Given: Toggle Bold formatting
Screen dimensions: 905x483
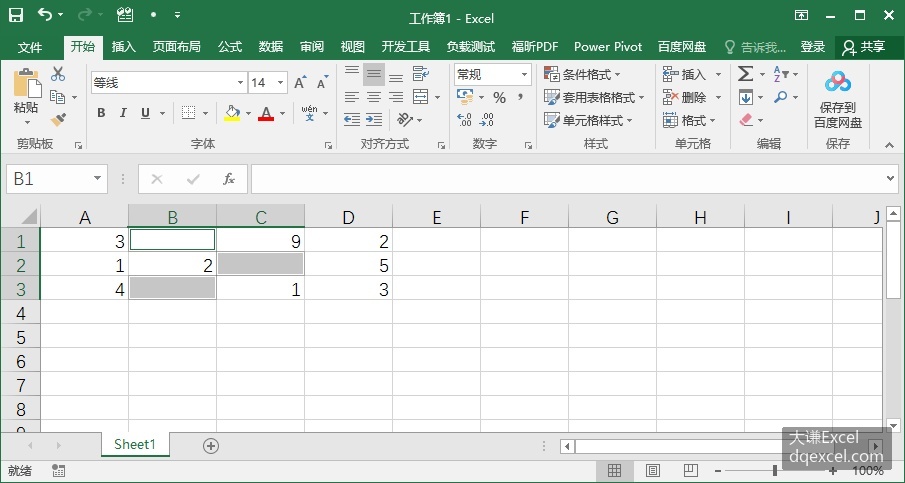Looking at the screenshot, I should (101, 113).
